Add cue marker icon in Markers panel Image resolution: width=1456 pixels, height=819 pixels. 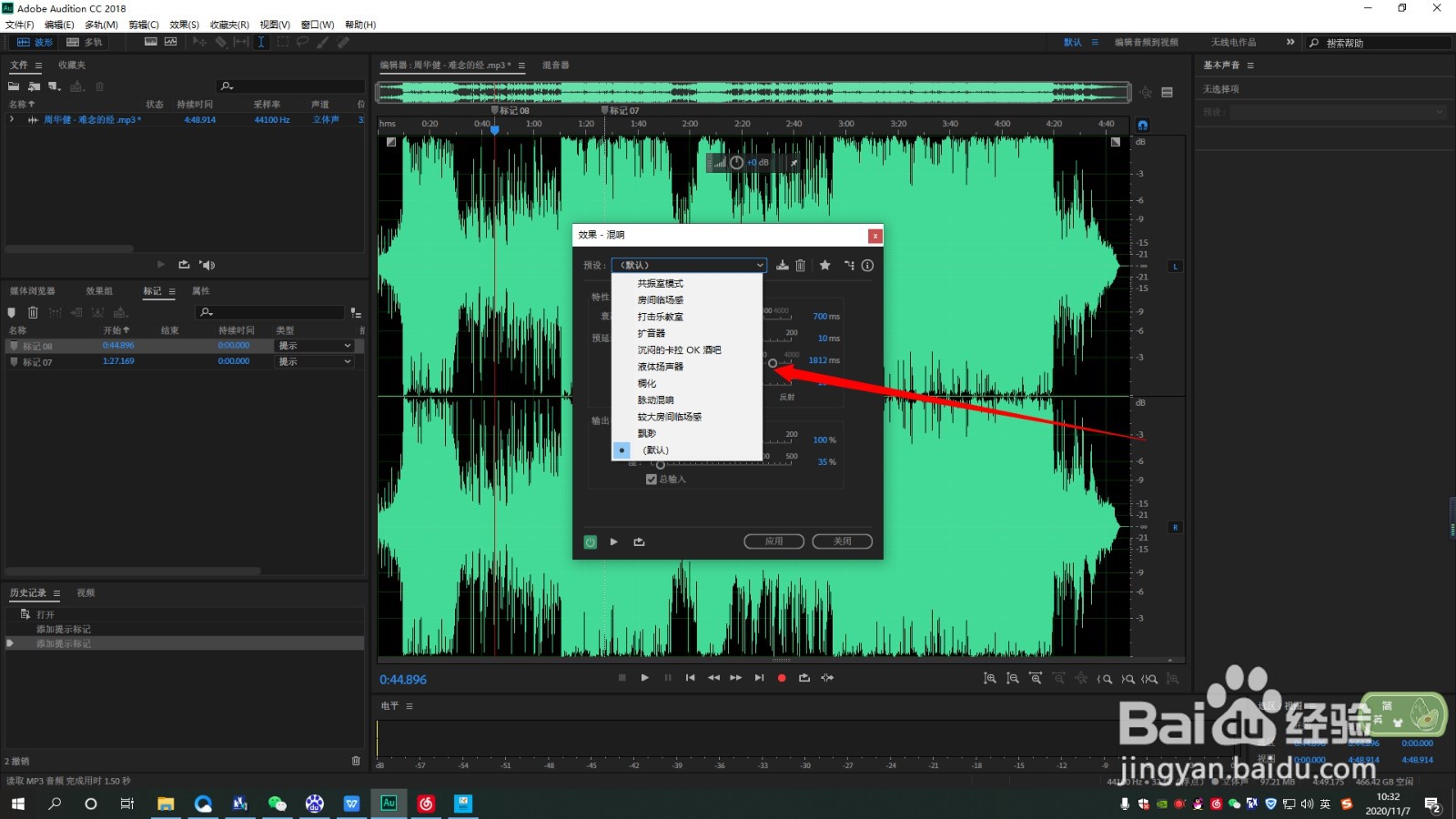coord(12,312)
